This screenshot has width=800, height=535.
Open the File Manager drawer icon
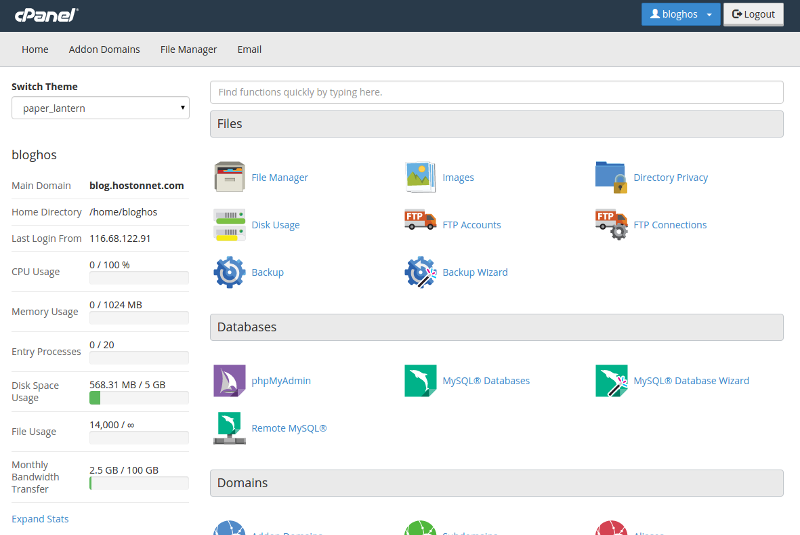230,177
